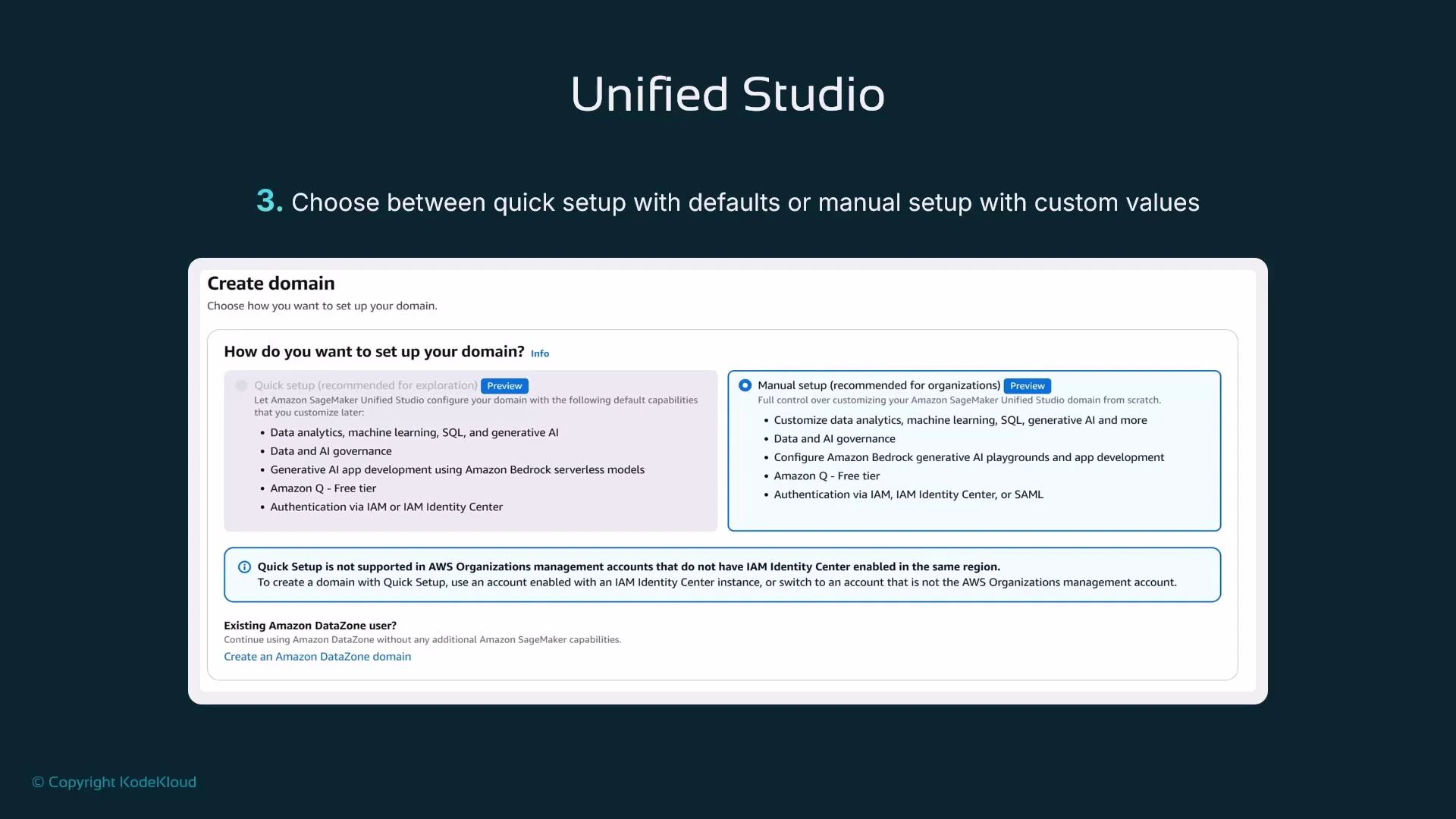Click the Existing Amazon DataZone user heading
Screen dimensions: 1456x819
coord(309,625)
